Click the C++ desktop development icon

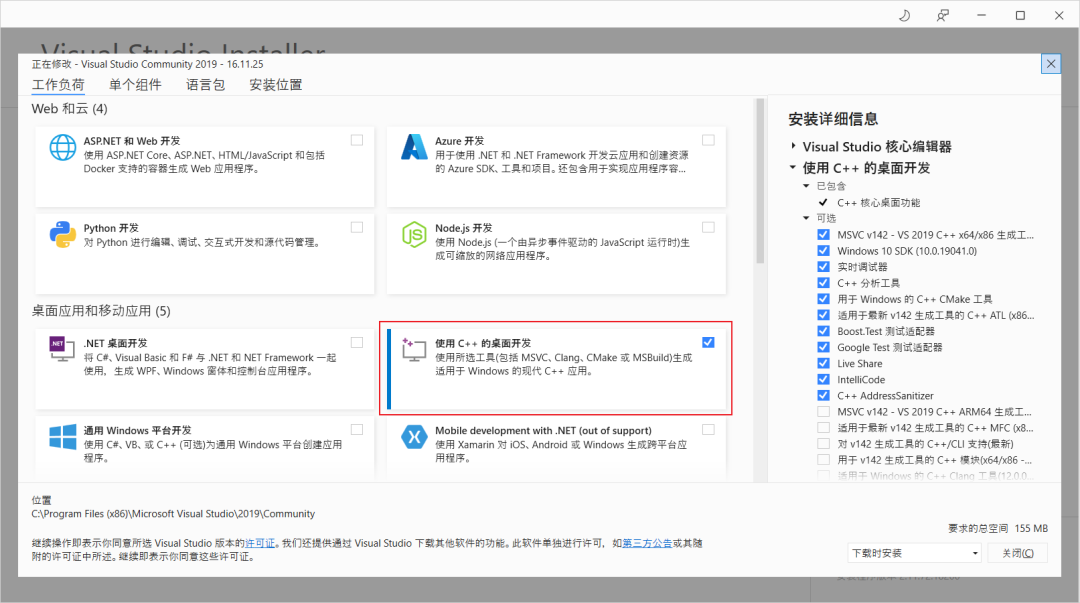414,349
